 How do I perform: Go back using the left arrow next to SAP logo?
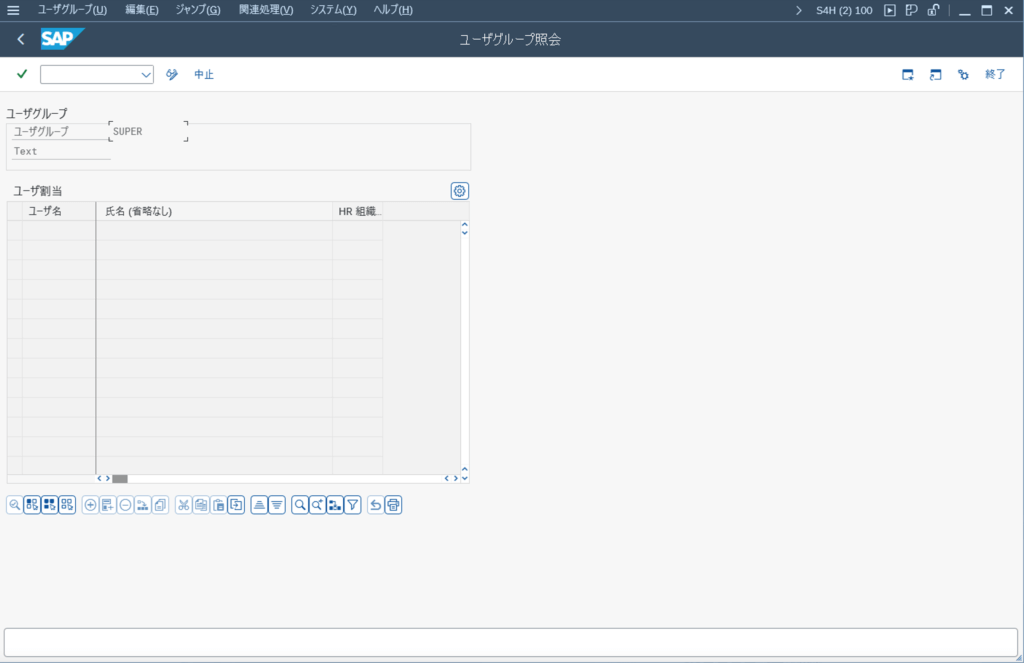(x=21, y=39)
